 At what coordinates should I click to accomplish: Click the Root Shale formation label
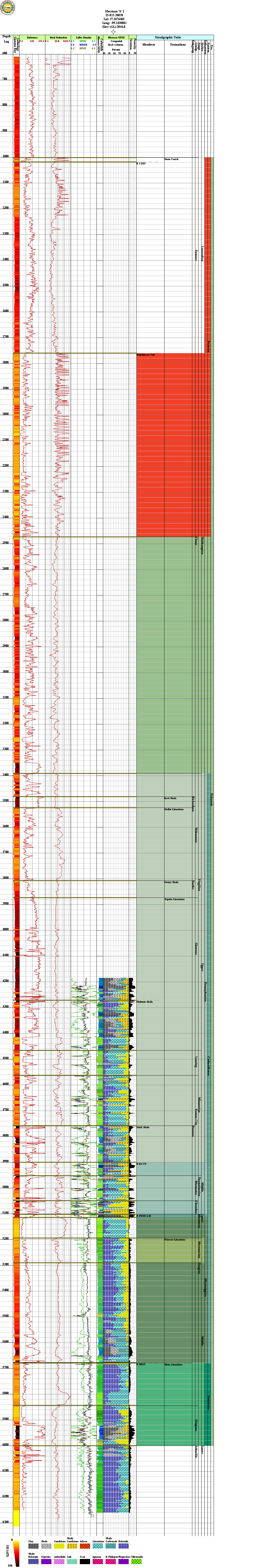[170, 798]
